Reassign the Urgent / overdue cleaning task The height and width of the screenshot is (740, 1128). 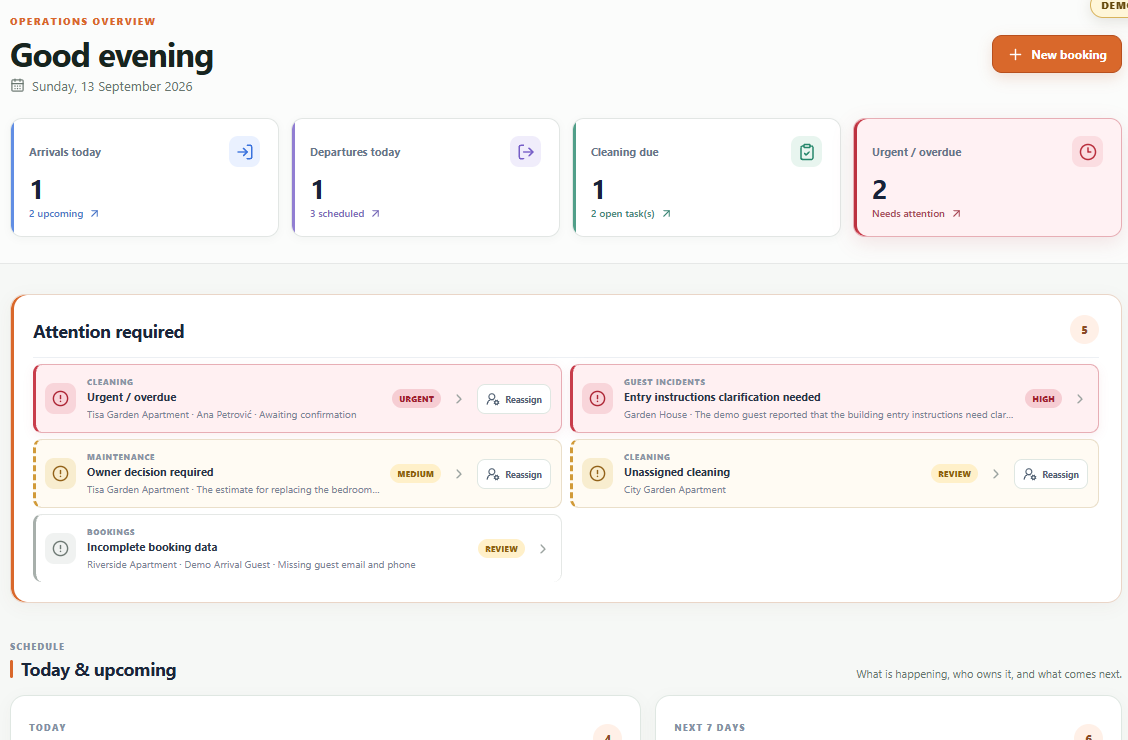(x=514, y=399)
